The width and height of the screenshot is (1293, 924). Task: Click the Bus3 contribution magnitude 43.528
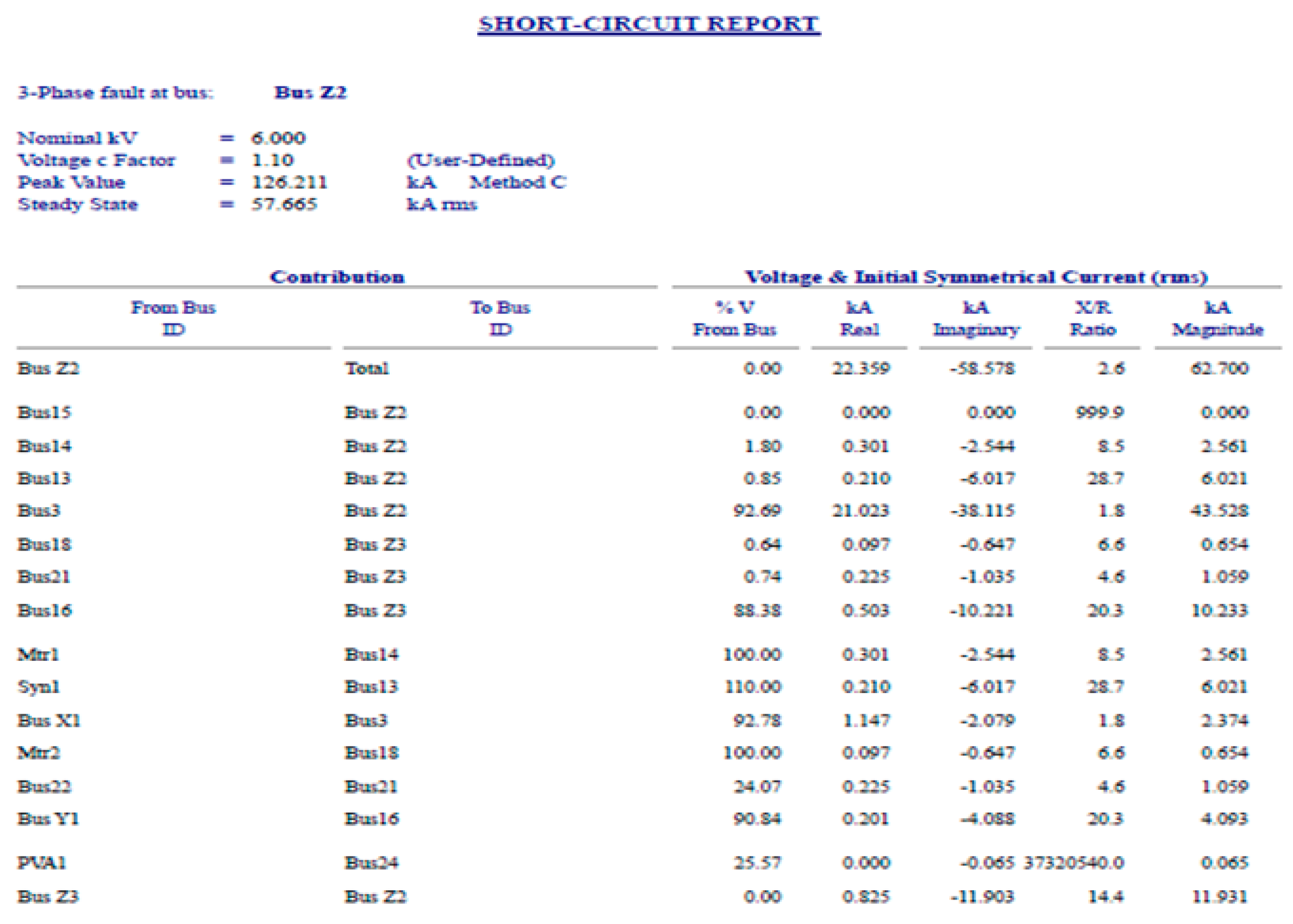1219,510
